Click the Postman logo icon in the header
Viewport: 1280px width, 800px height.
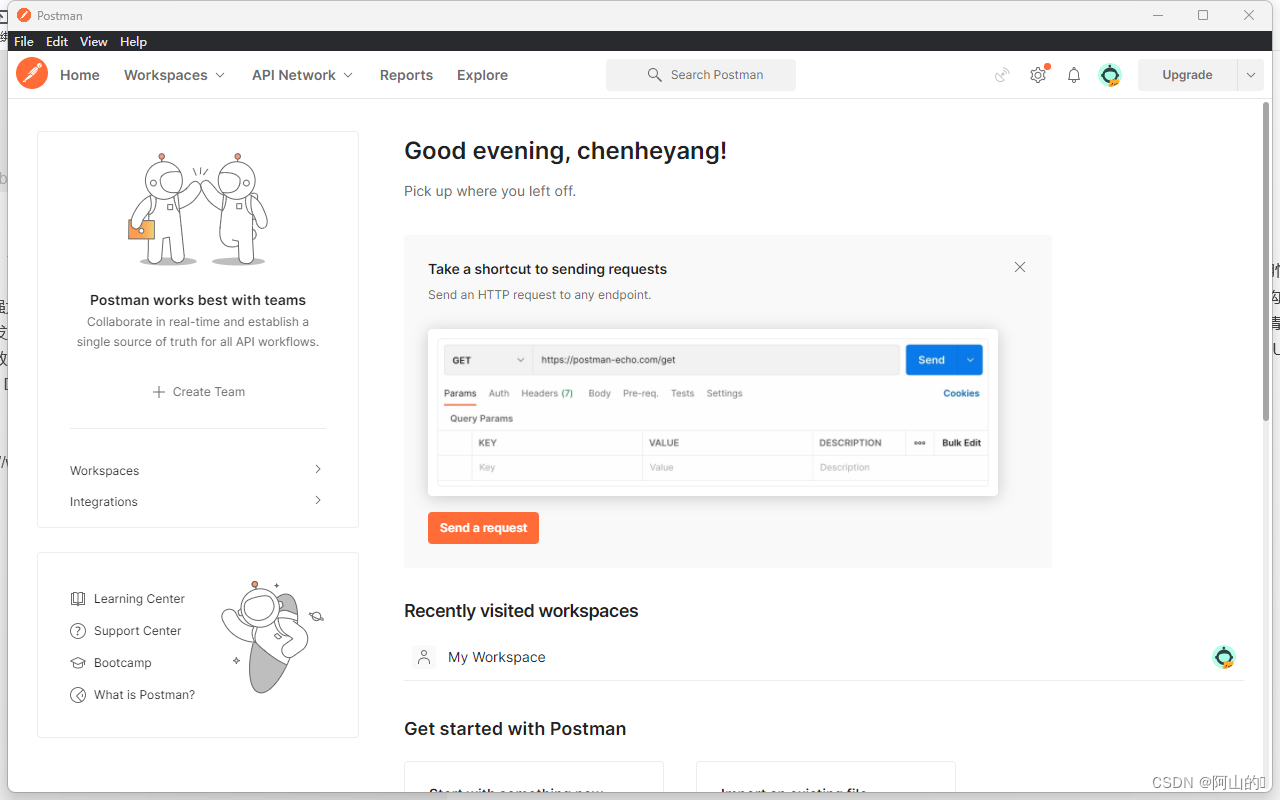click(32, 74)
